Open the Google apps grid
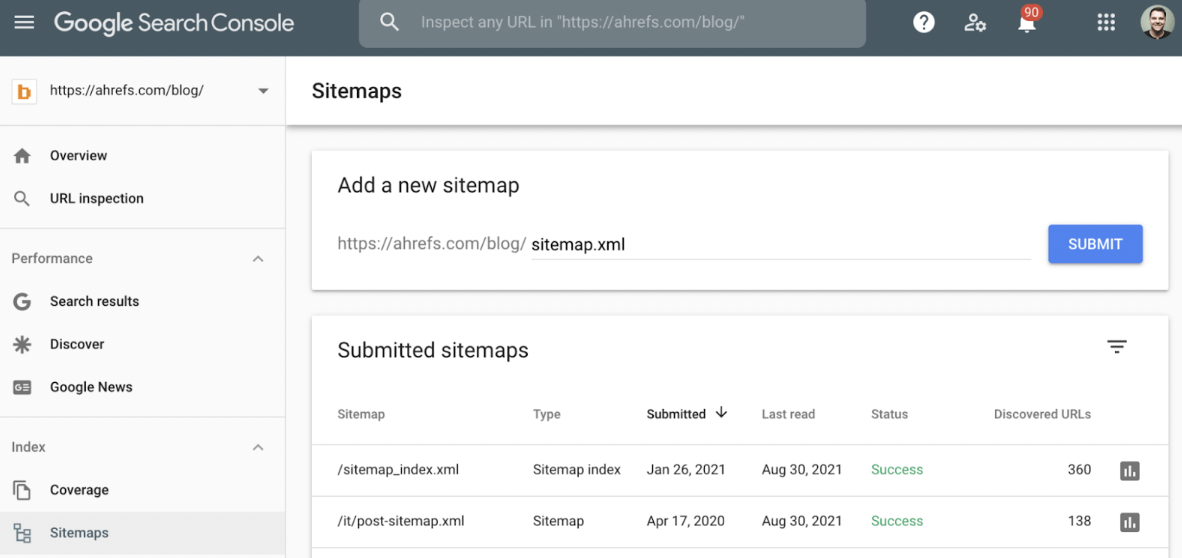The image size is (1182, 558). [1106, 22]
